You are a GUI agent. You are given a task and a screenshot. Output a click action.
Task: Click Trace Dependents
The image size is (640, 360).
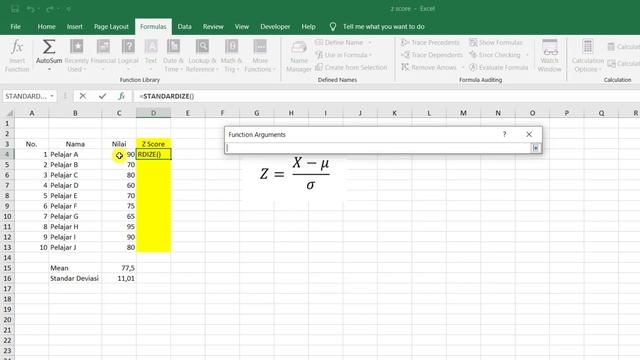[432, 55]
